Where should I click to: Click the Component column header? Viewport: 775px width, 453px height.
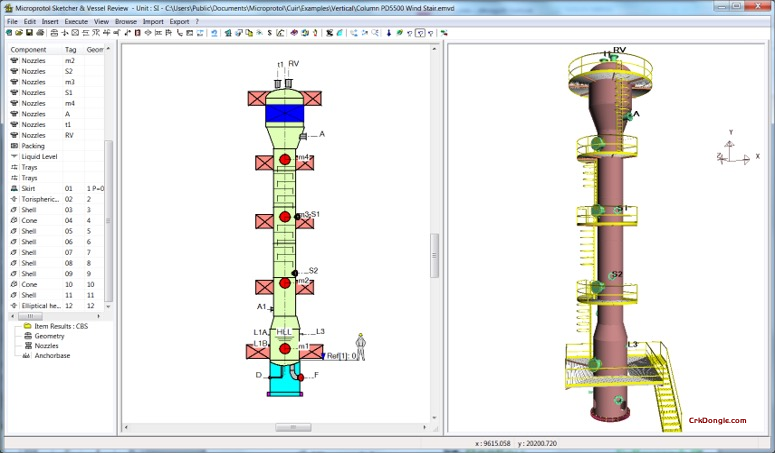coord(28,49)
